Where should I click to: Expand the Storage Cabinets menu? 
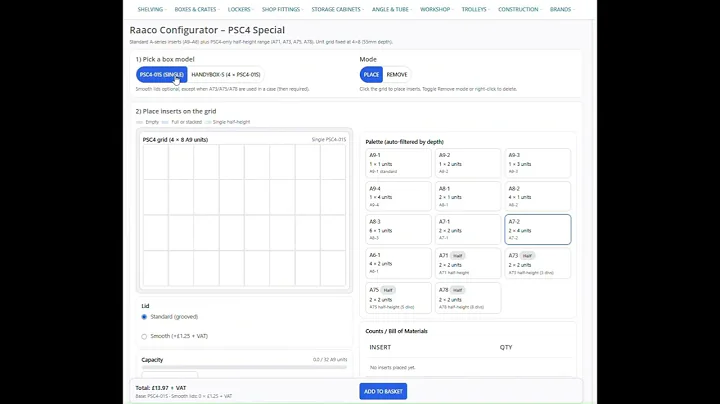point(335,9)
